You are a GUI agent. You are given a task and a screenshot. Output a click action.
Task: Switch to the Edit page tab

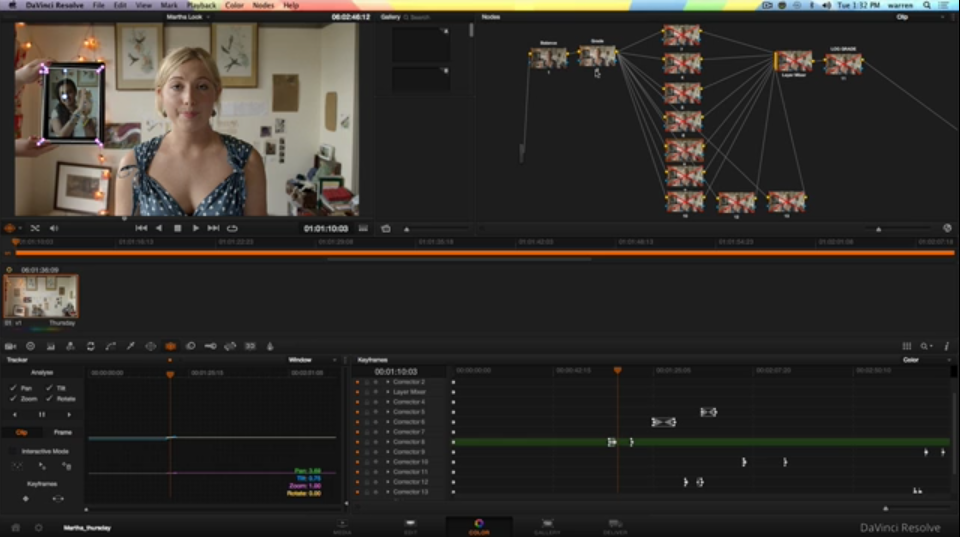410,526
